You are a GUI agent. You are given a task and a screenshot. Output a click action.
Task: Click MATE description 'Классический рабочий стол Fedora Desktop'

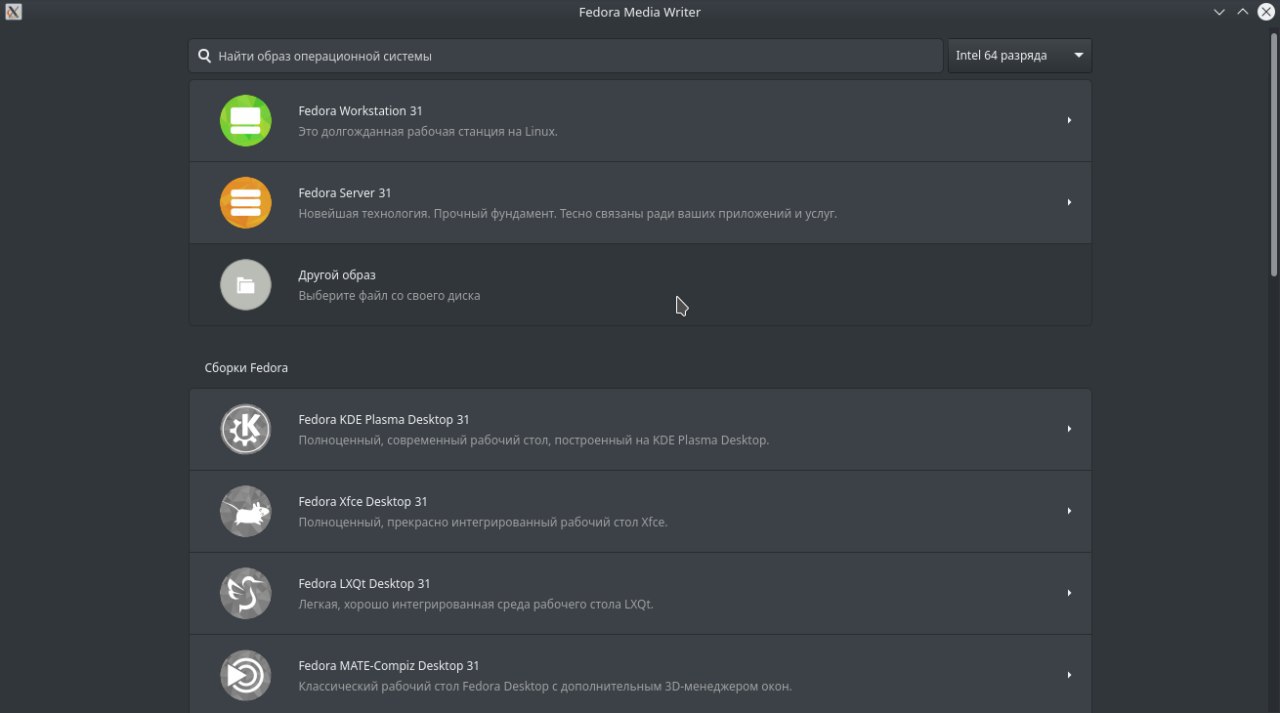click(x=545, y=686)
